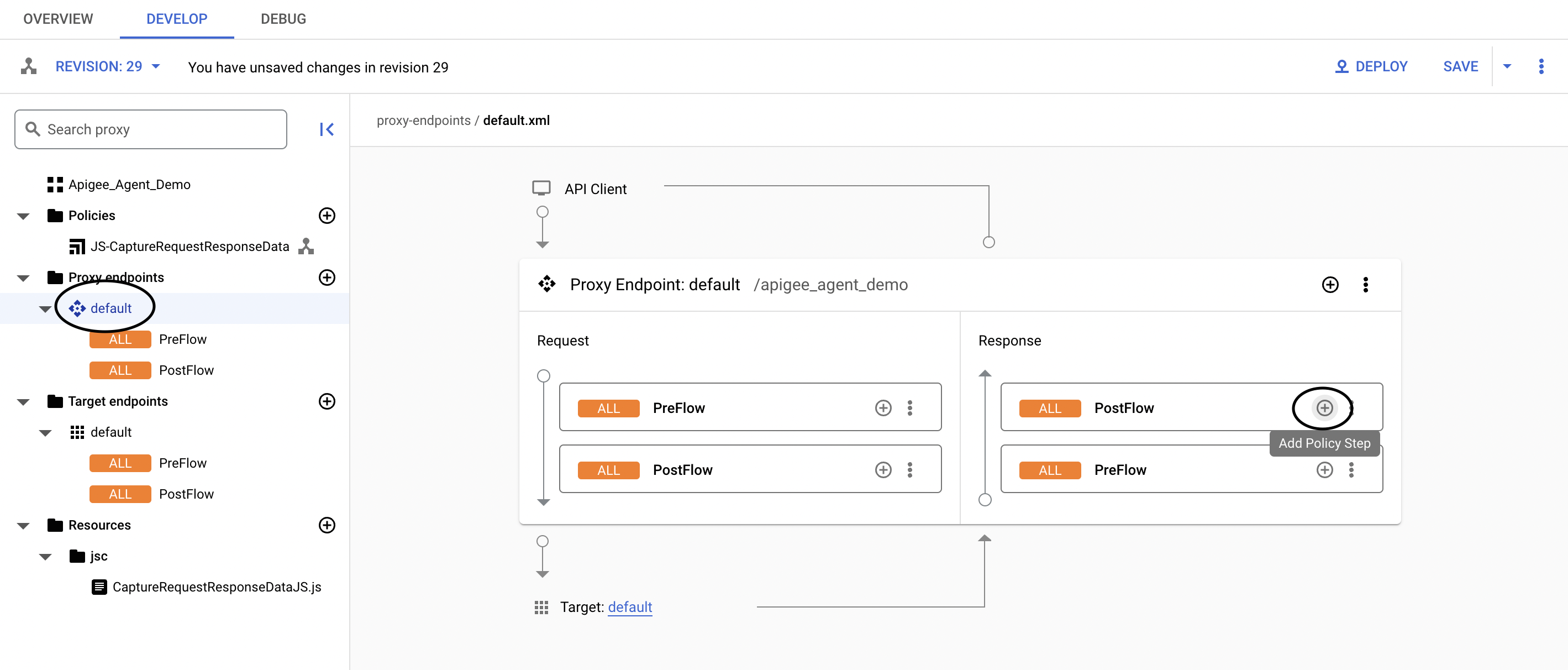The image size is (1568, 670).
Task: Add a new target endpoint
Action: (x=327, y=401)
